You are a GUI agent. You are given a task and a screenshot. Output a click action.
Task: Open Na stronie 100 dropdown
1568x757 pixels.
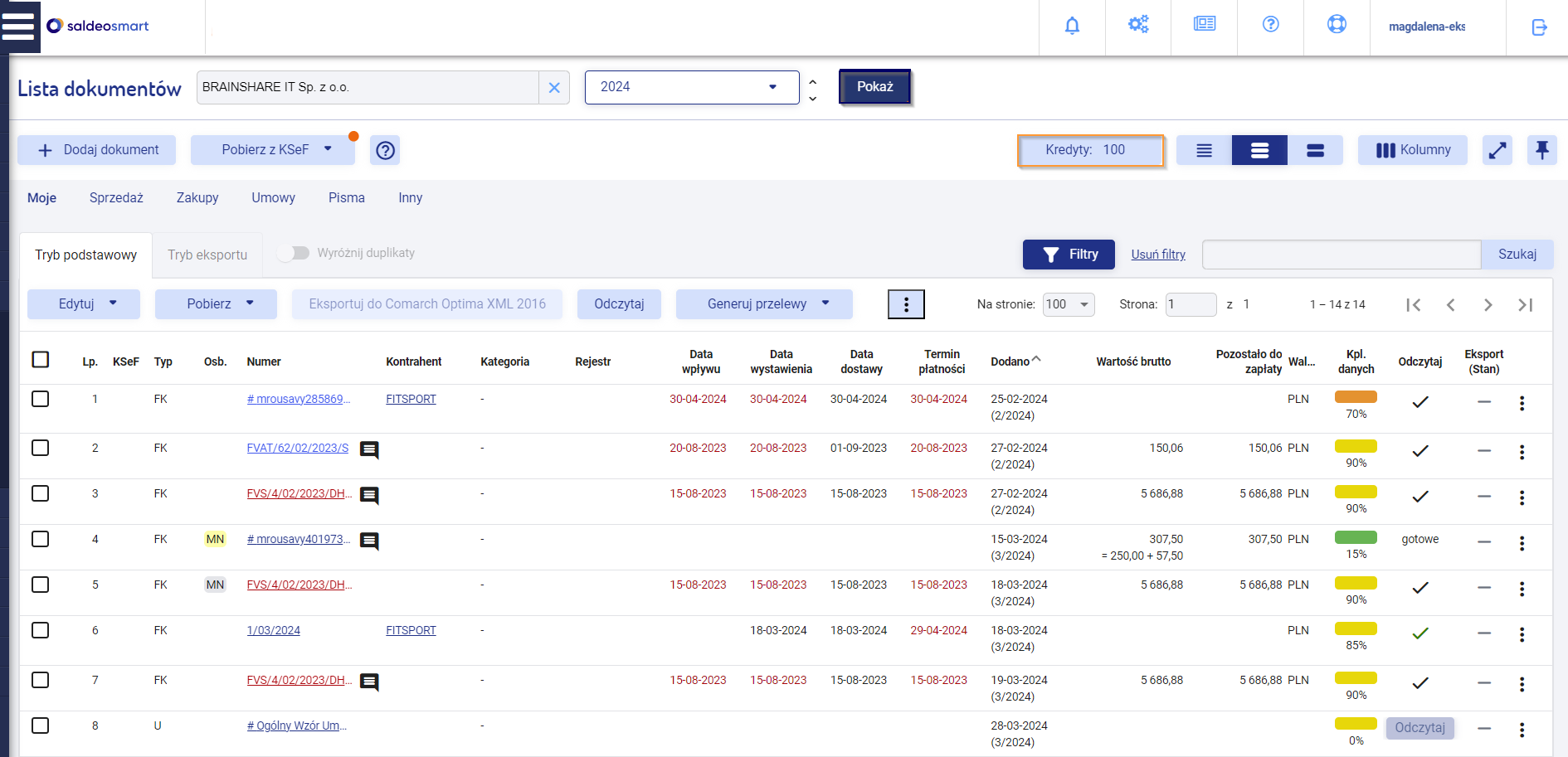pos(1069,304)
